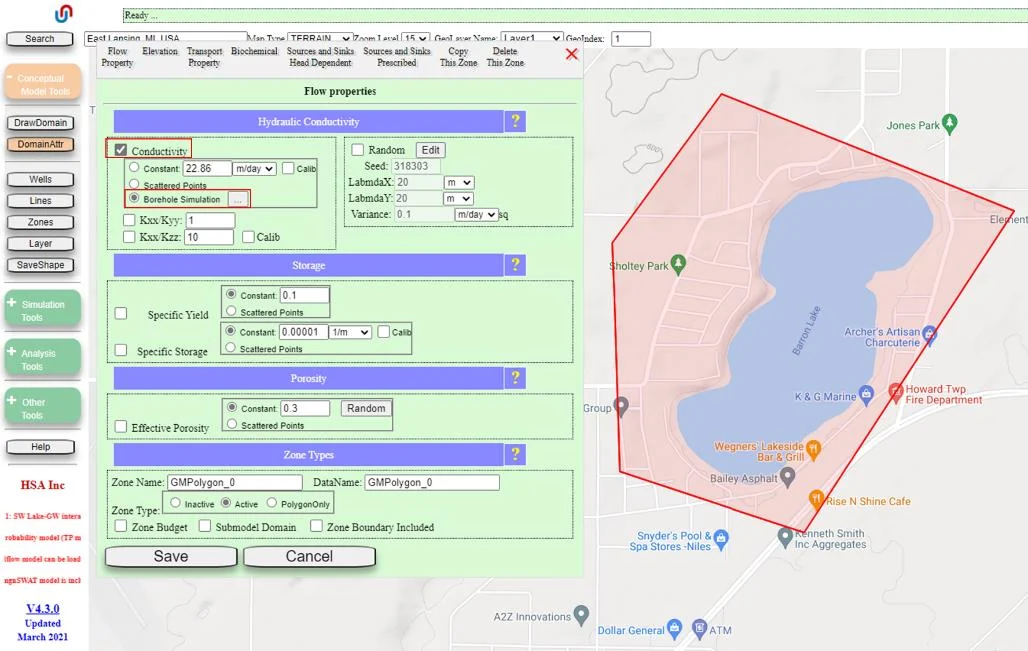1028x651 pixels.
Task: Enable the Random conductivity checkbox
Action: 357,149
